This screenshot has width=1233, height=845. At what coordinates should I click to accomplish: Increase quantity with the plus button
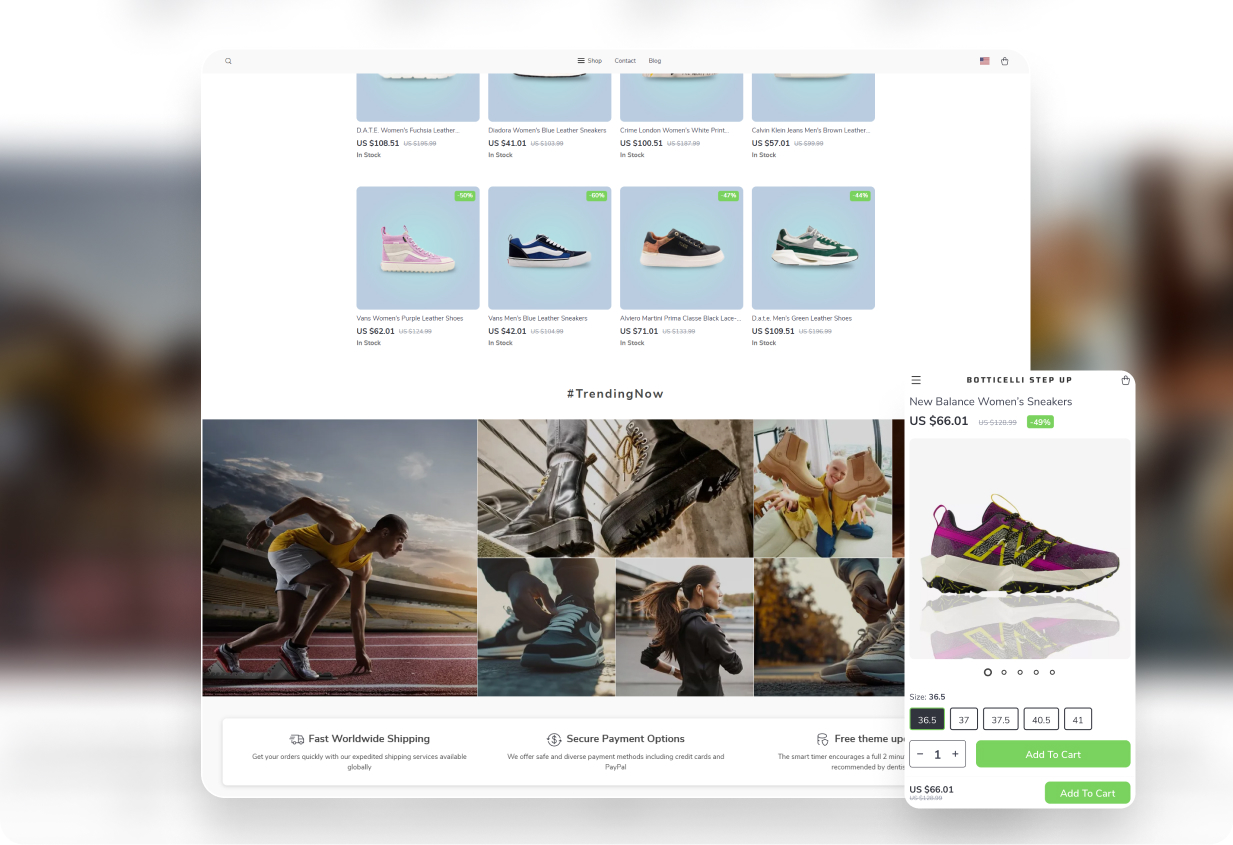[955, 754]
